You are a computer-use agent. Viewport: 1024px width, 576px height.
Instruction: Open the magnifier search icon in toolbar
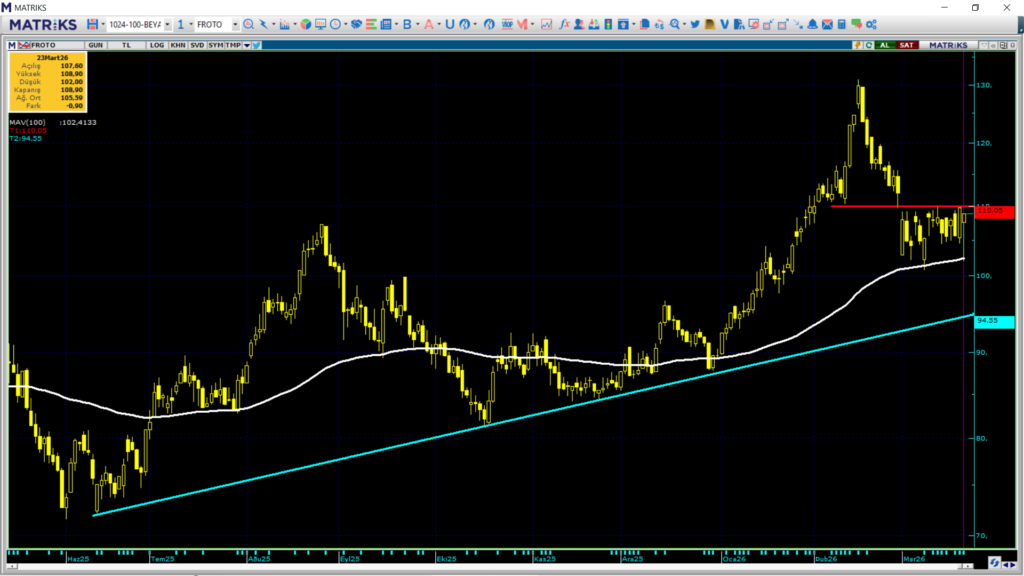[x=248, y=24]
